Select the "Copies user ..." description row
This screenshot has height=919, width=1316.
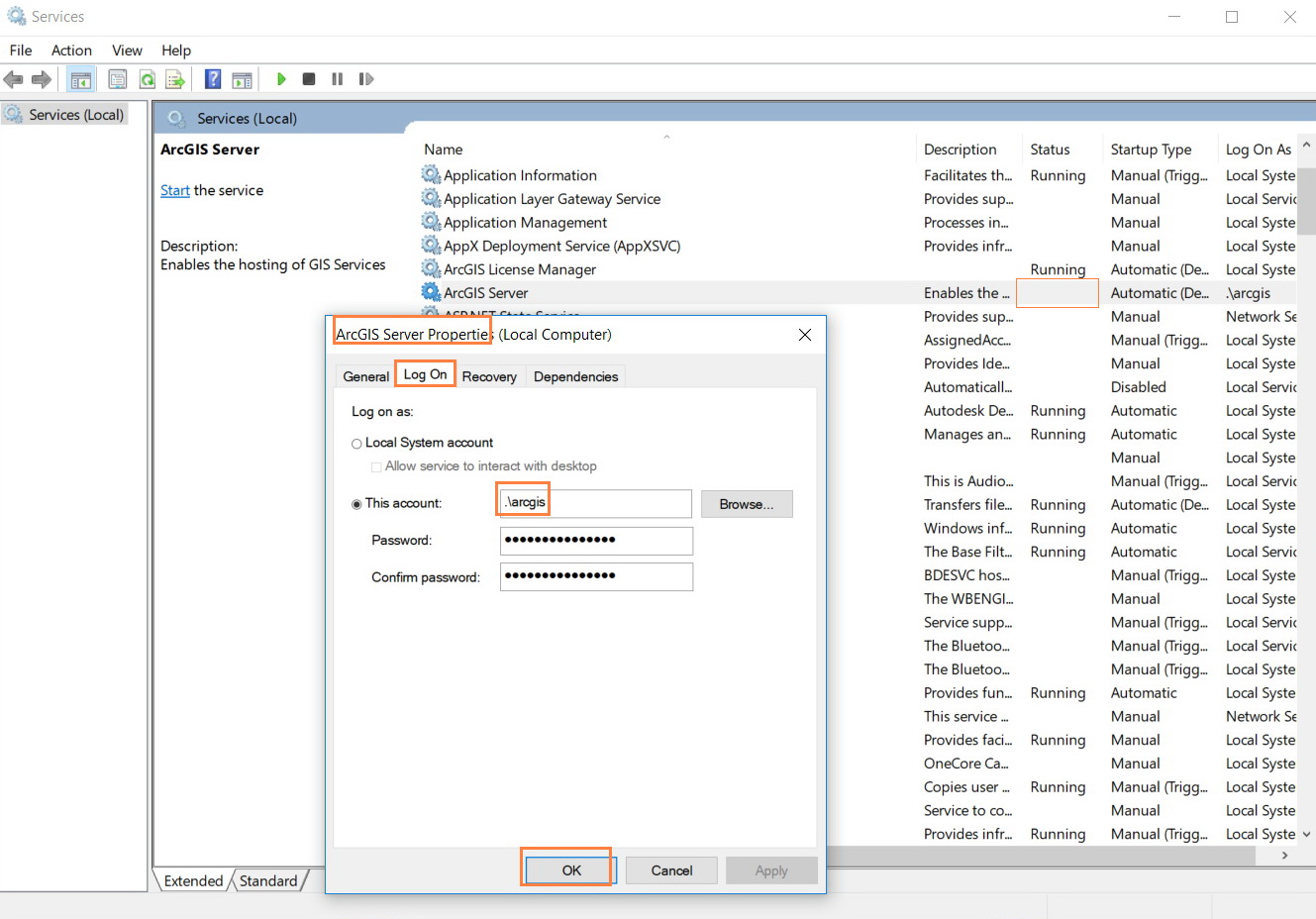click(966, 787)
